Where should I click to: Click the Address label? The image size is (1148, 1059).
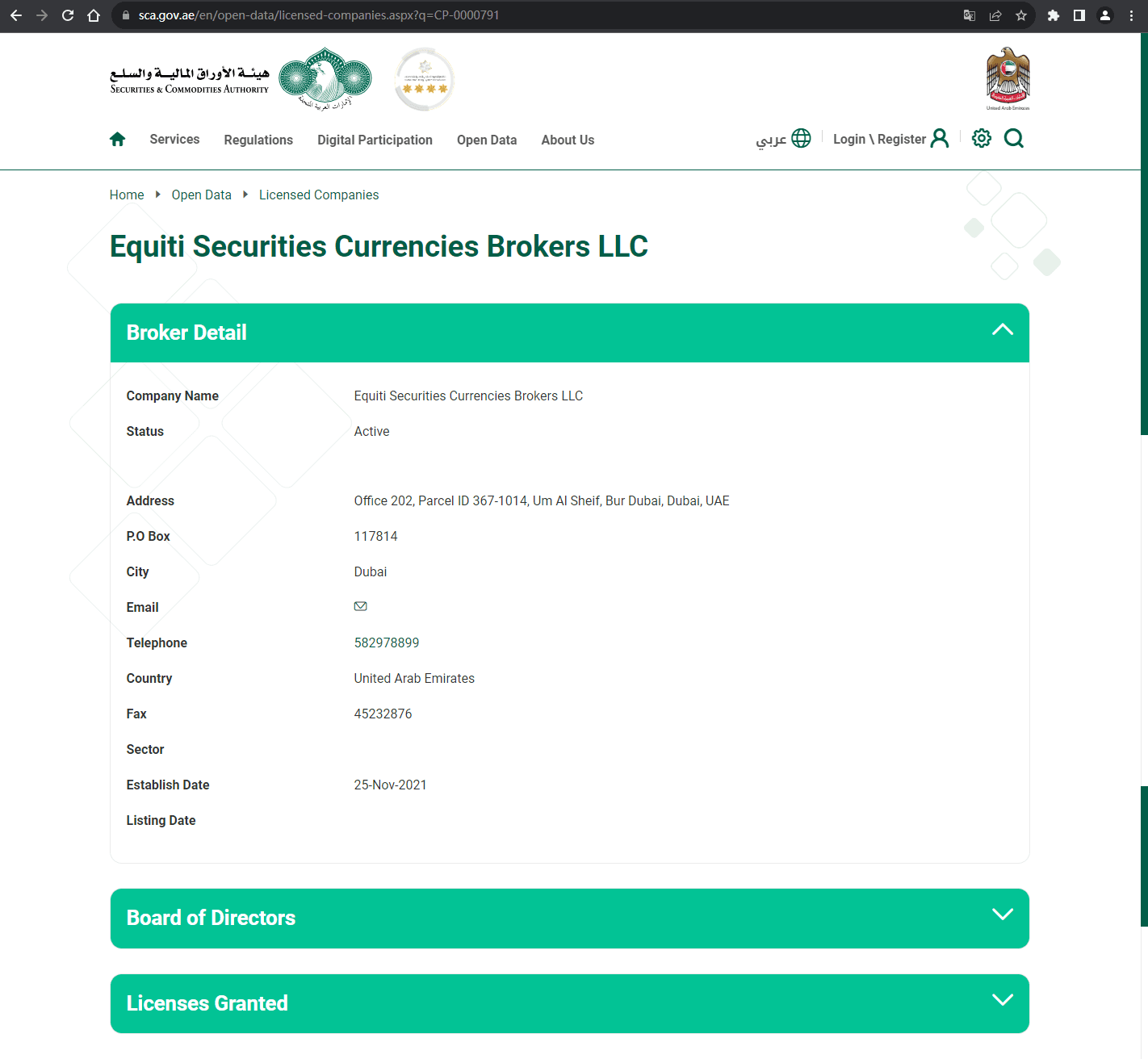point(150,500)
